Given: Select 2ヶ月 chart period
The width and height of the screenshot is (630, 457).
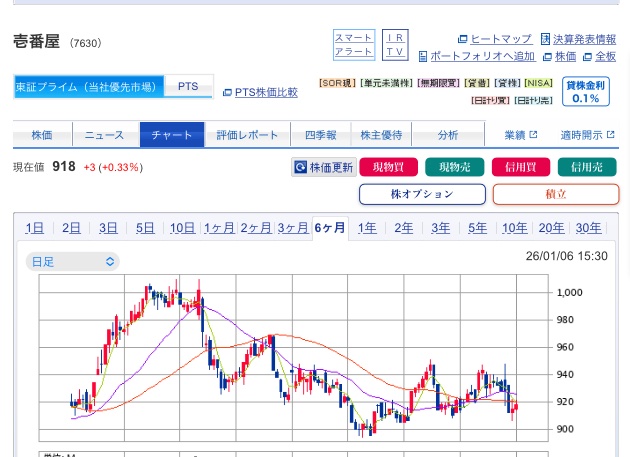Looking at the screenshot, I should [x=256, y=228].
